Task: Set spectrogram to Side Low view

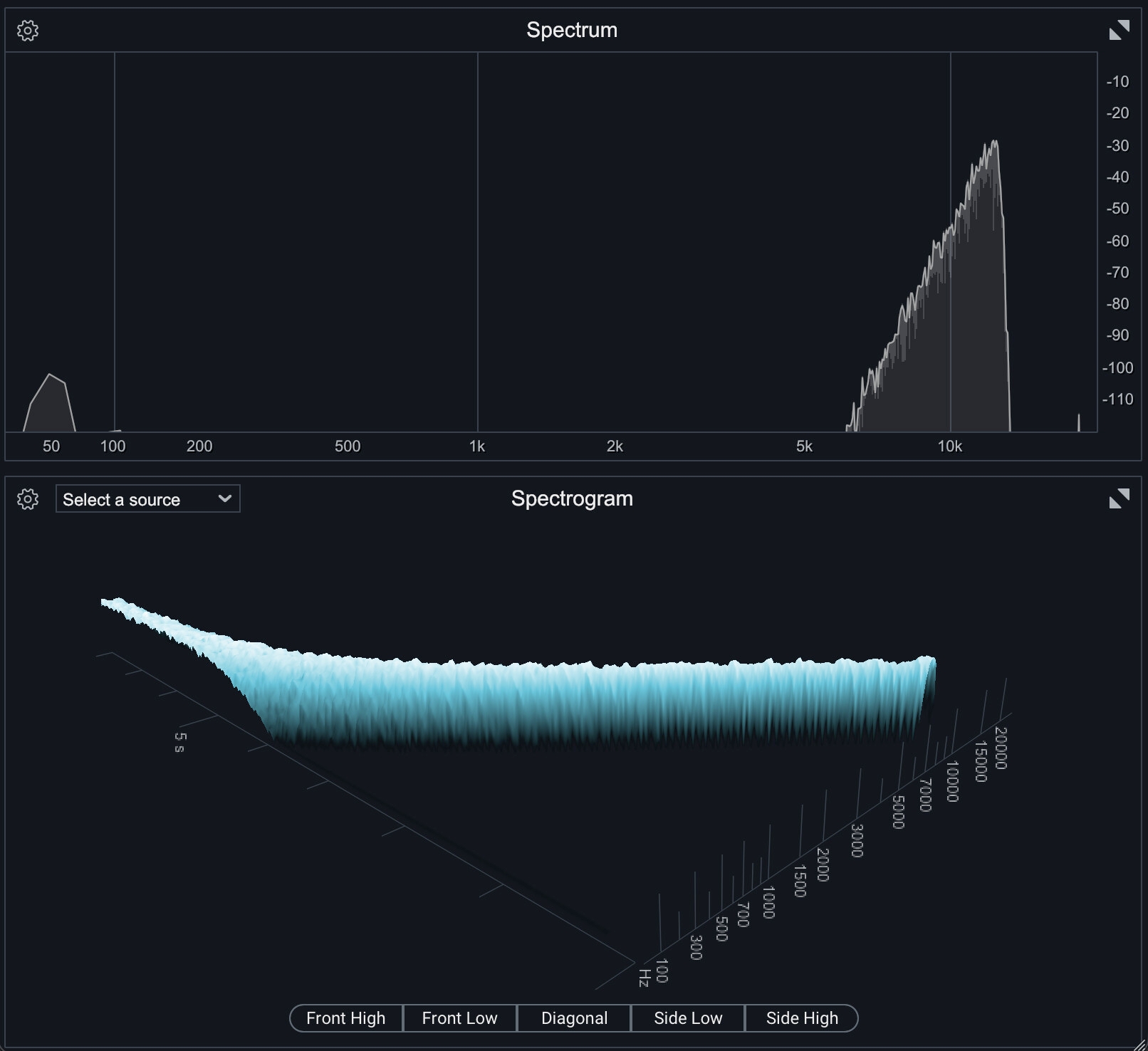Action: pos(688,1018)
